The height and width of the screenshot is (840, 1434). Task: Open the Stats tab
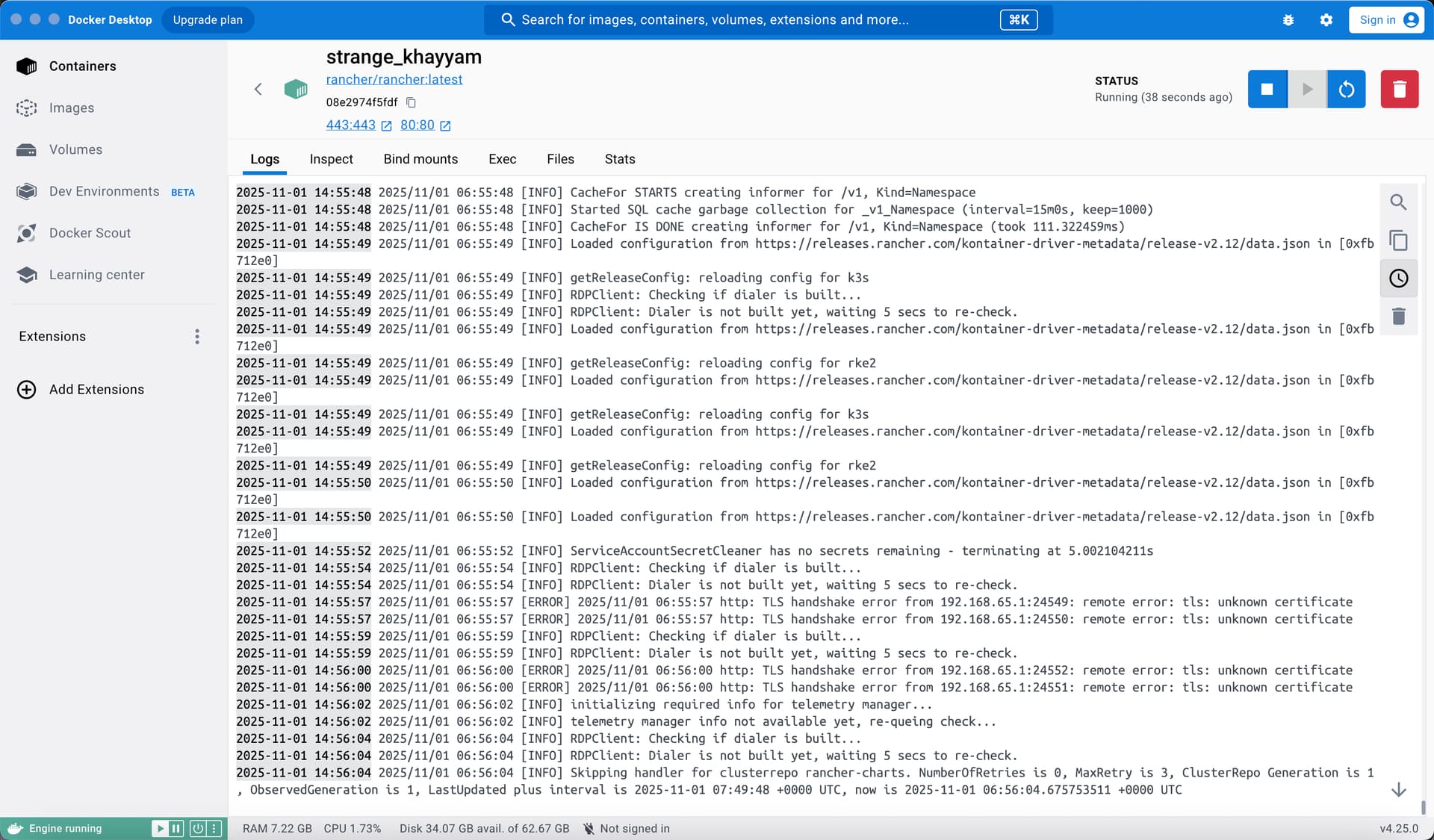click(x=619, y=159)
